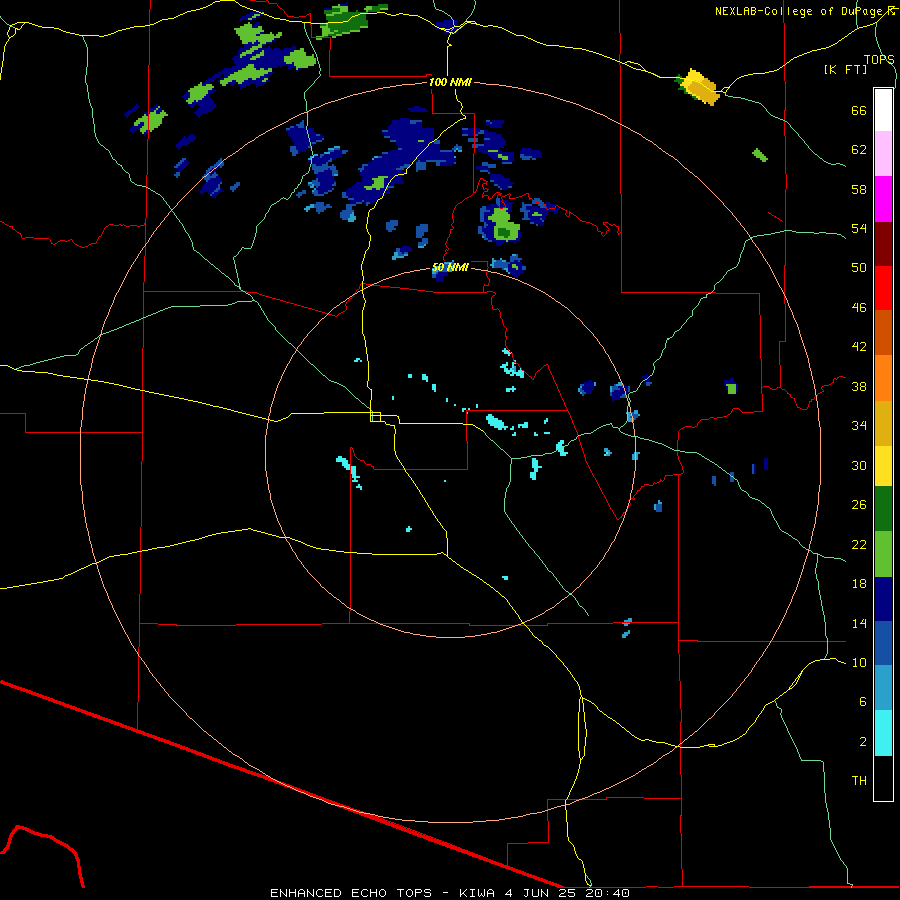Viewport: 900px width, 900px height.
Task: Click the orange legend swatch near 38
Action: pyautogui.click(x=883, y=377)
